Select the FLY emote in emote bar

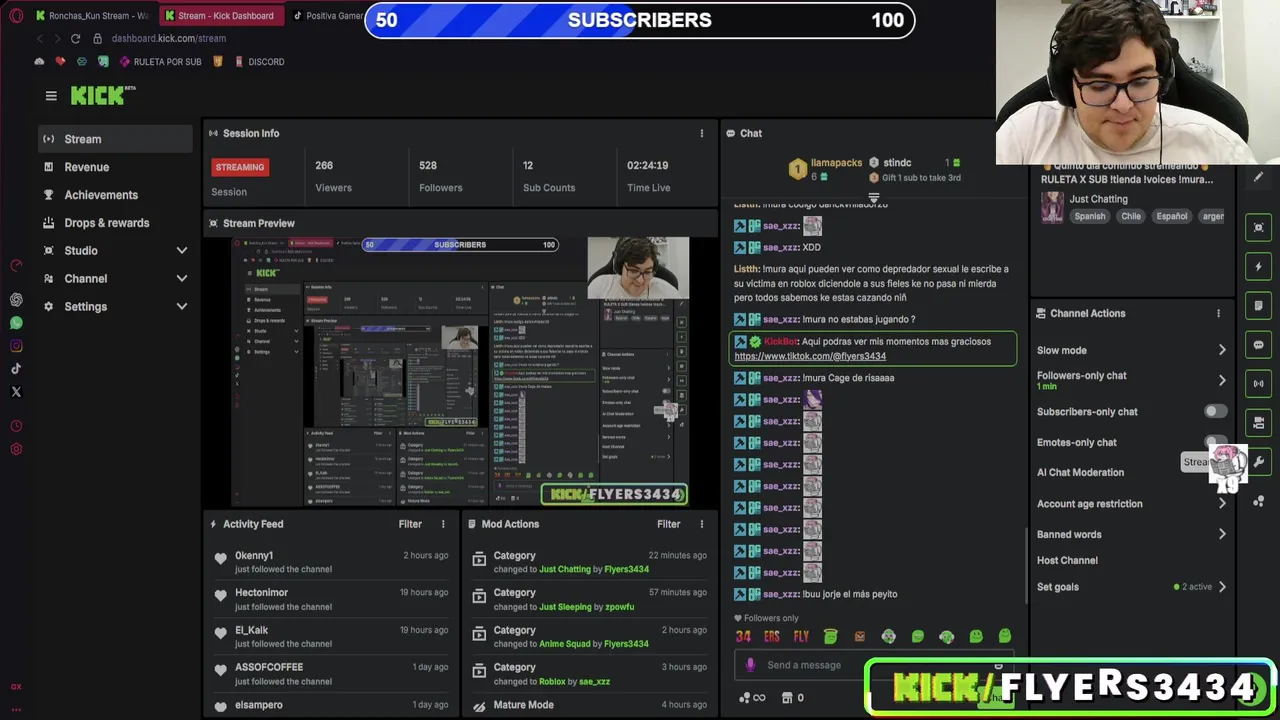click(x=801, y=636)
